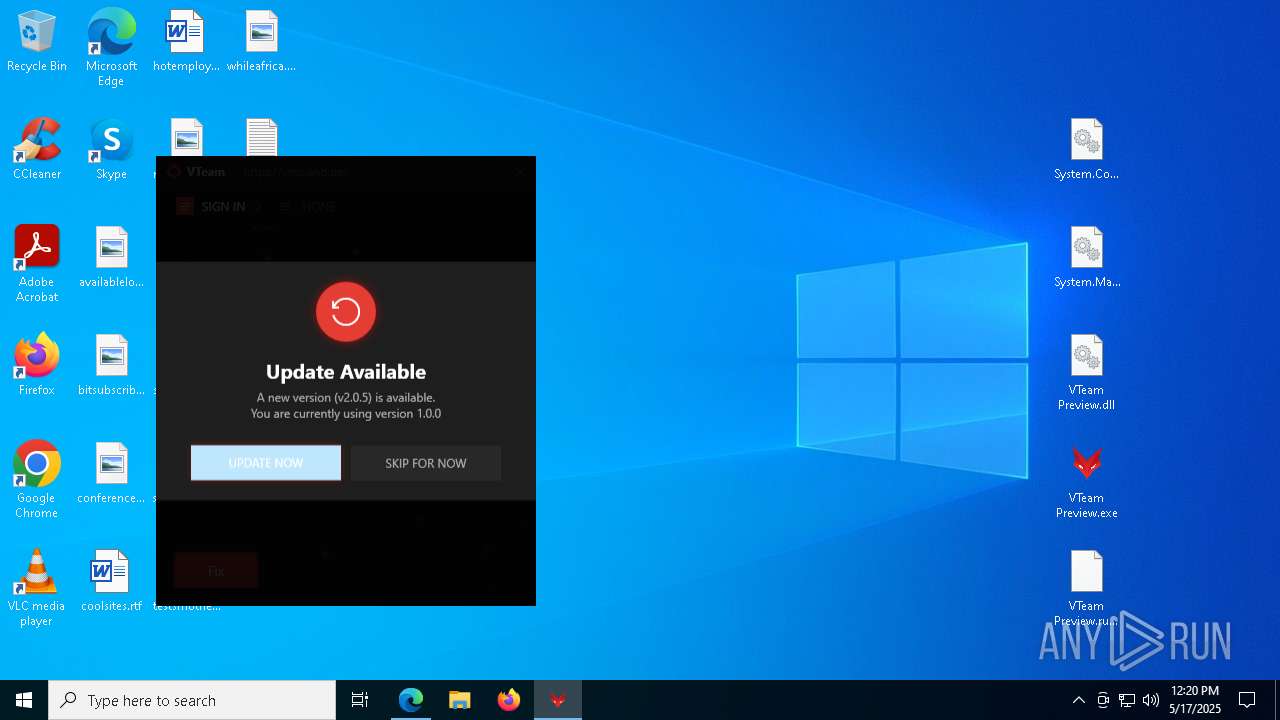
Task: Expand hidden system tray icons
Action: (1078, 700)
